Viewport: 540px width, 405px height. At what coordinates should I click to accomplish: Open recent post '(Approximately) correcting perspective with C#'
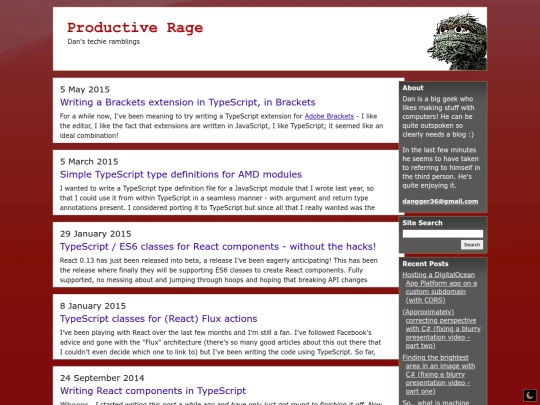click(x=442, y=329)
